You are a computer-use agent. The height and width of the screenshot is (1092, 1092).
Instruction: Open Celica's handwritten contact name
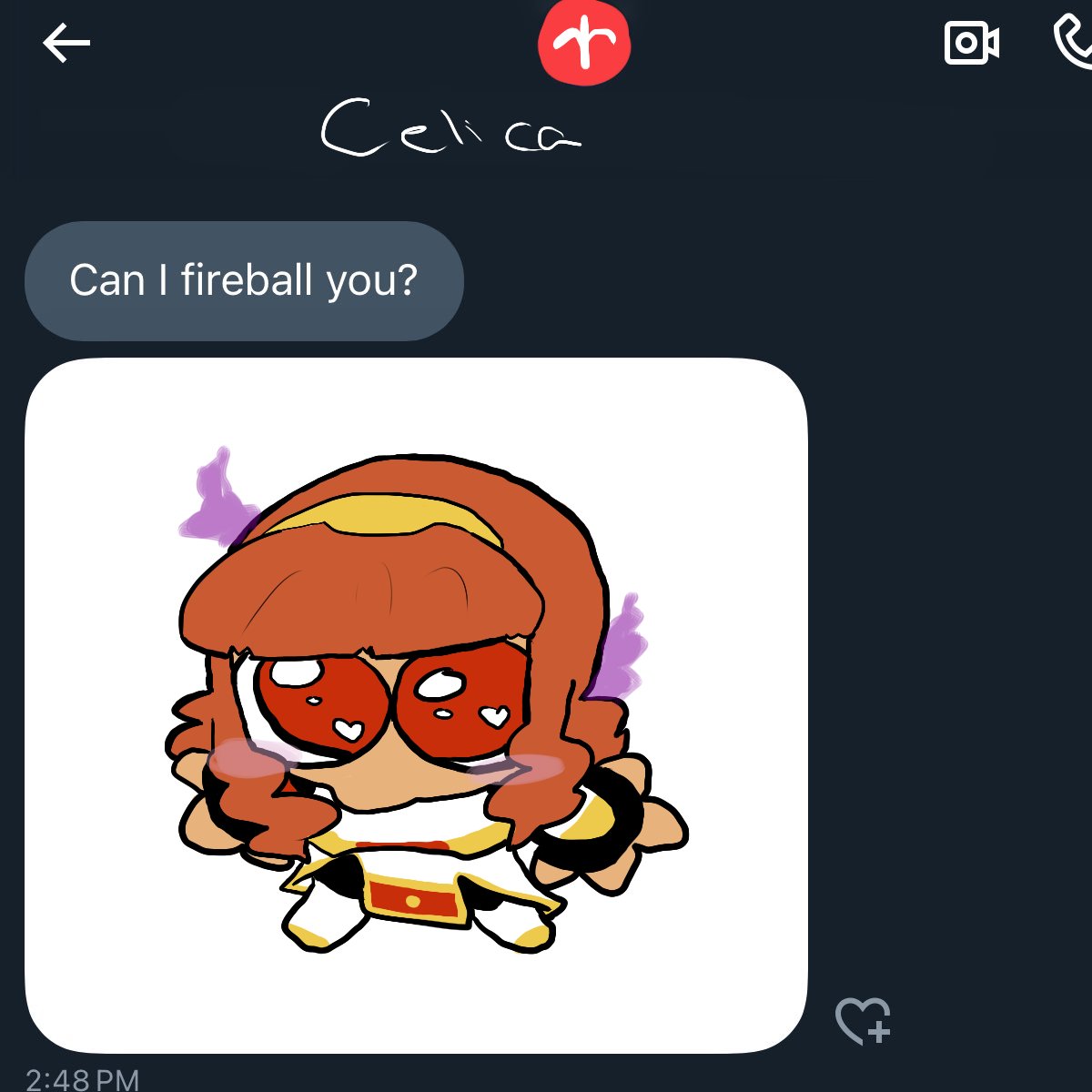451,126
